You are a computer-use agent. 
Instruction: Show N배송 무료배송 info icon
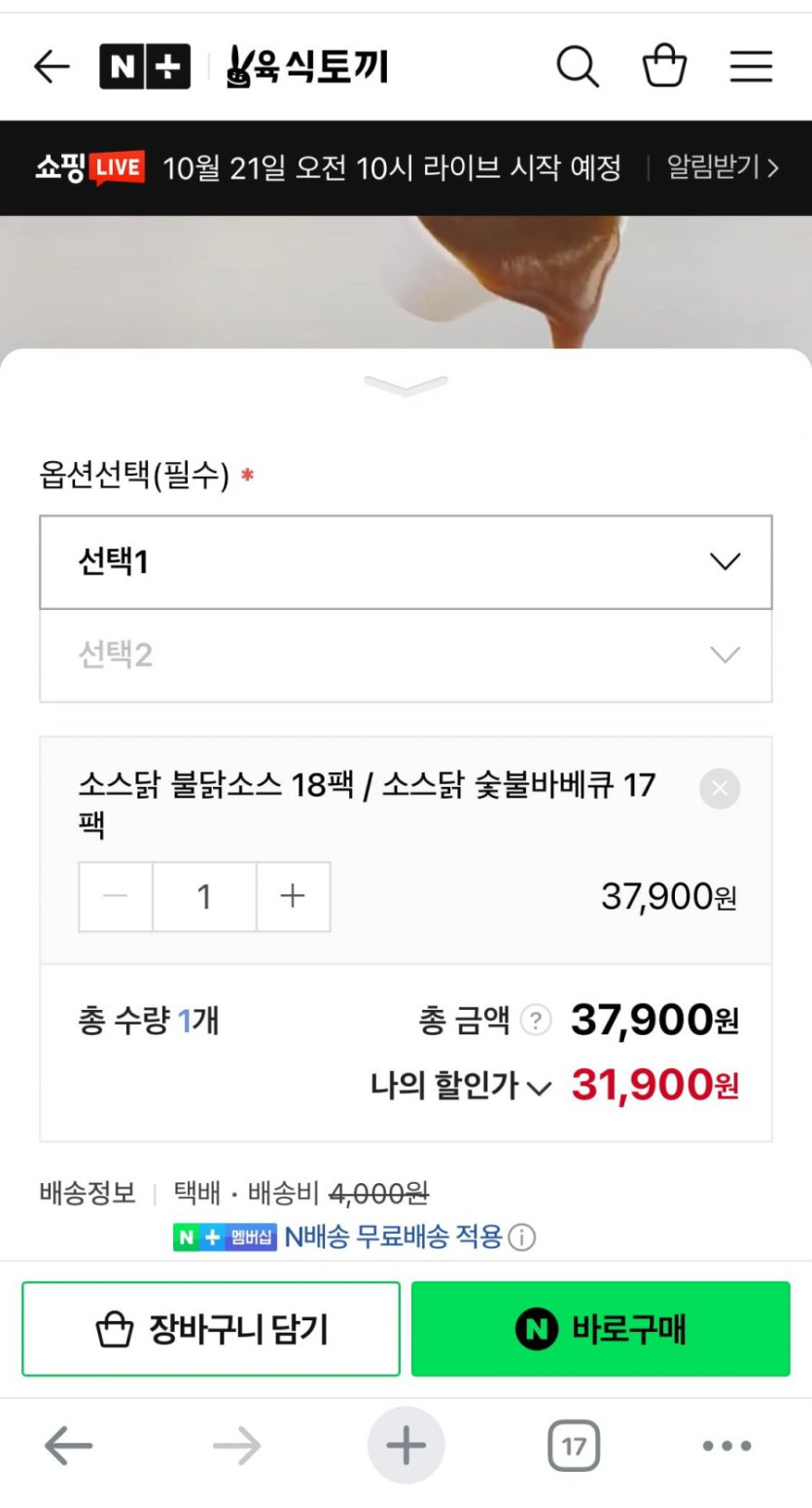pos(523,1238)
